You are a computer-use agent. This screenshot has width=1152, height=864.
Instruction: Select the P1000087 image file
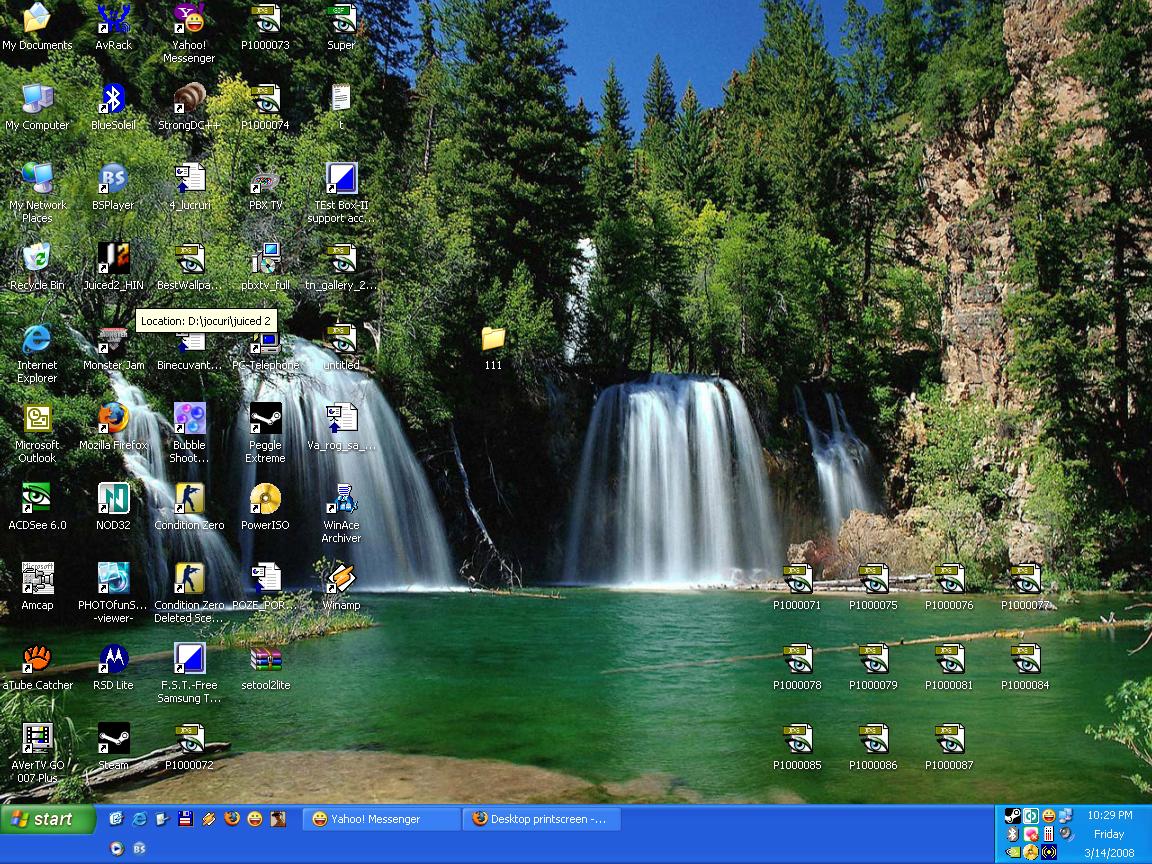click(x=949, y=740)
